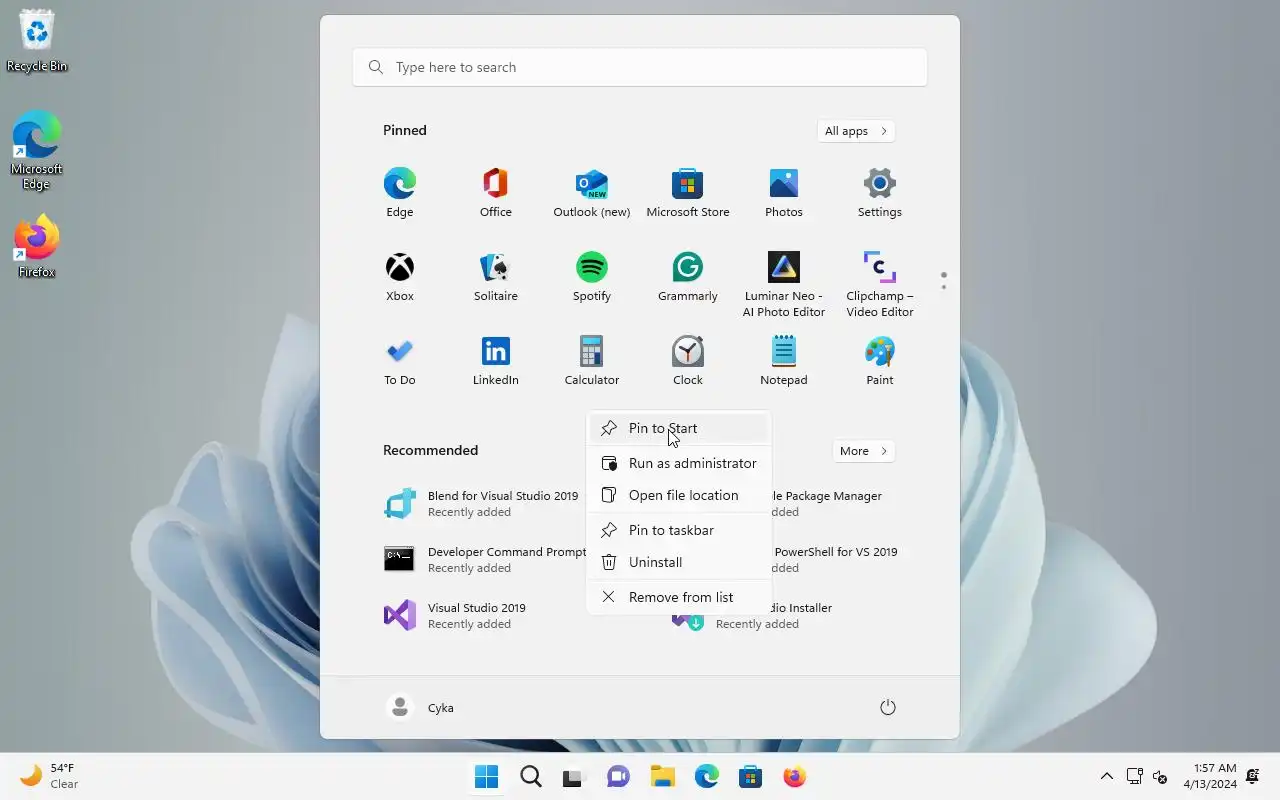
Task: Show hidden tray icons chevron
Action: [x=1106, y=777]
